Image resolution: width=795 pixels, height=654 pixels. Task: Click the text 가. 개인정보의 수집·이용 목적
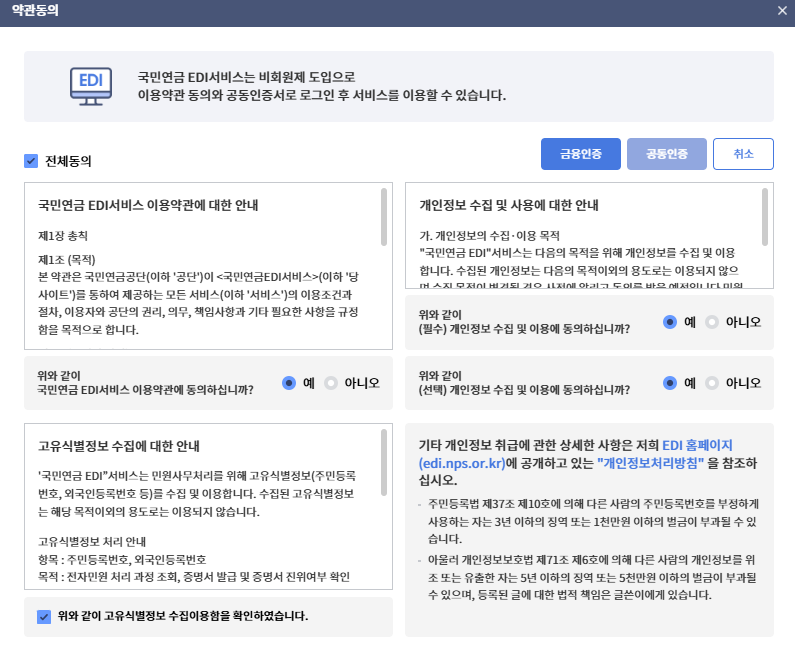489,236
